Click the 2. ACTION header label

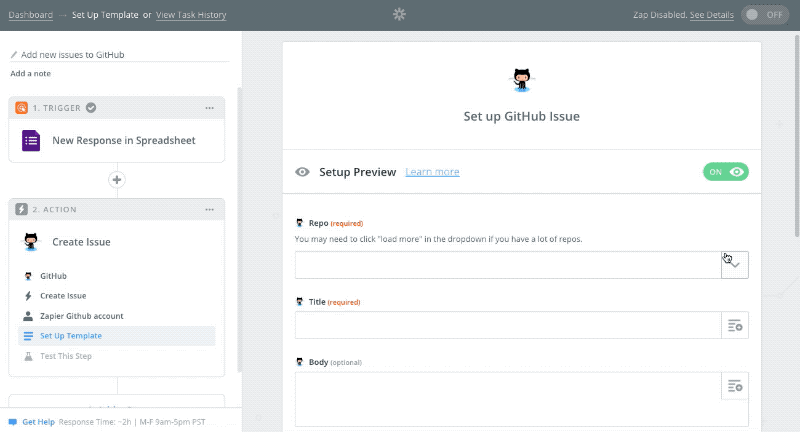point(55,209)
